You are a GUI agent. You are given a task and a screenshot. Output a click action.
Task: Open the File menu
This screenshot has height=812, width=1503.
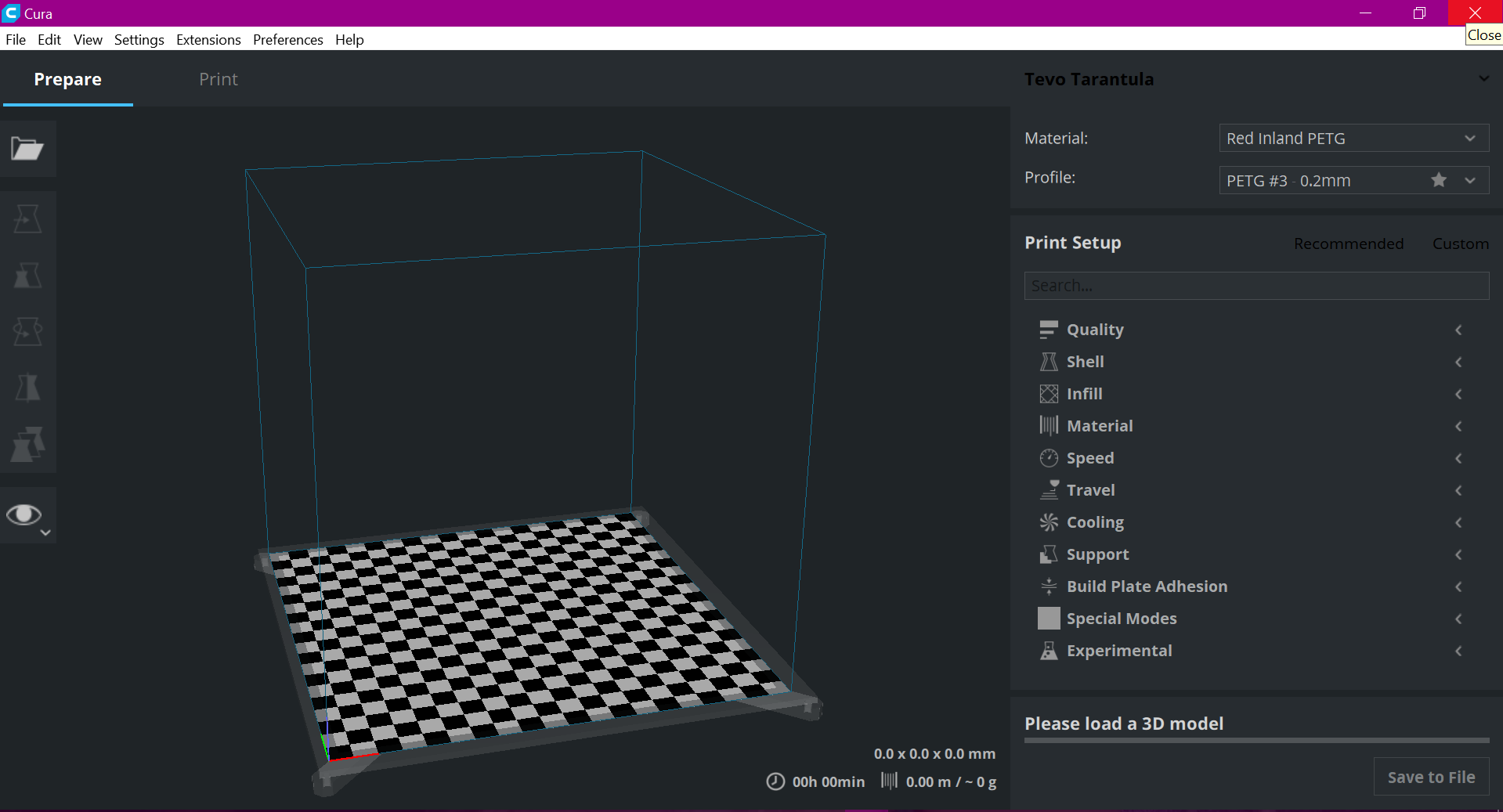coord(16,39)
